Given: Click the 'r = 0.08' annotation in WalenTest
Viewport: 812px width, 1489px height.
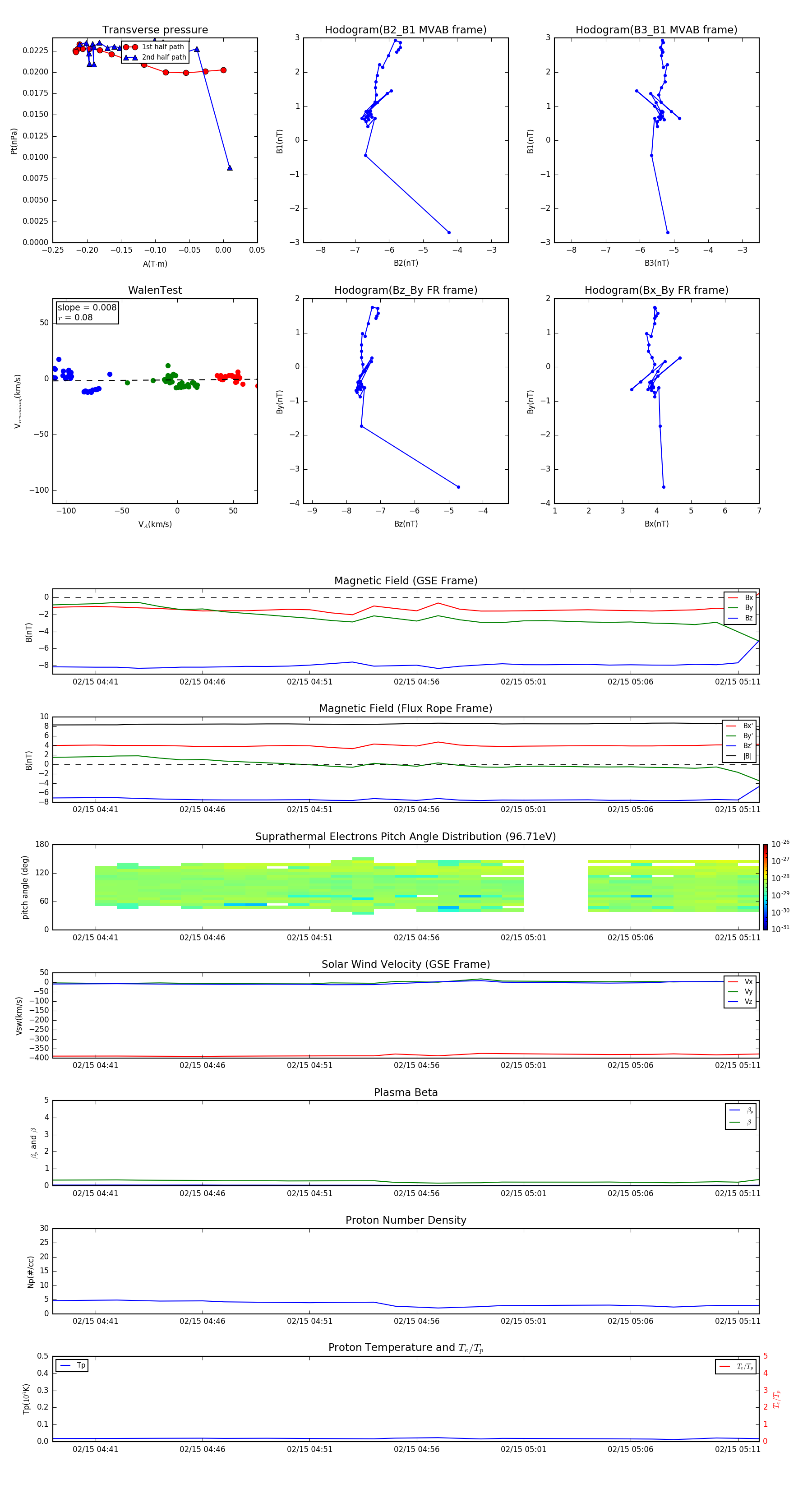Looking at the screenshot, I should click(75, 317).
